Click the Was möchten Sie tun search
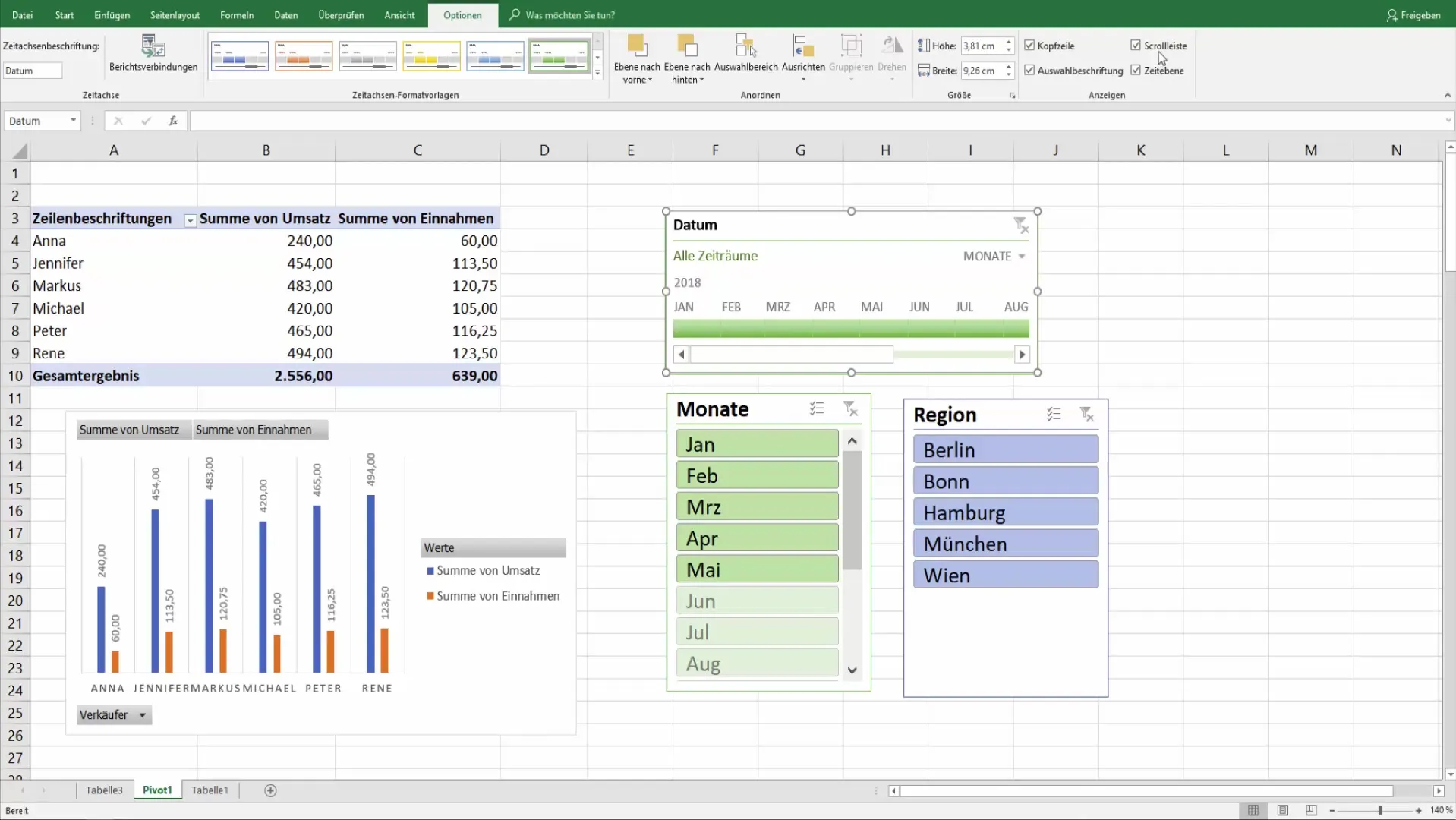 click(569, 15)
